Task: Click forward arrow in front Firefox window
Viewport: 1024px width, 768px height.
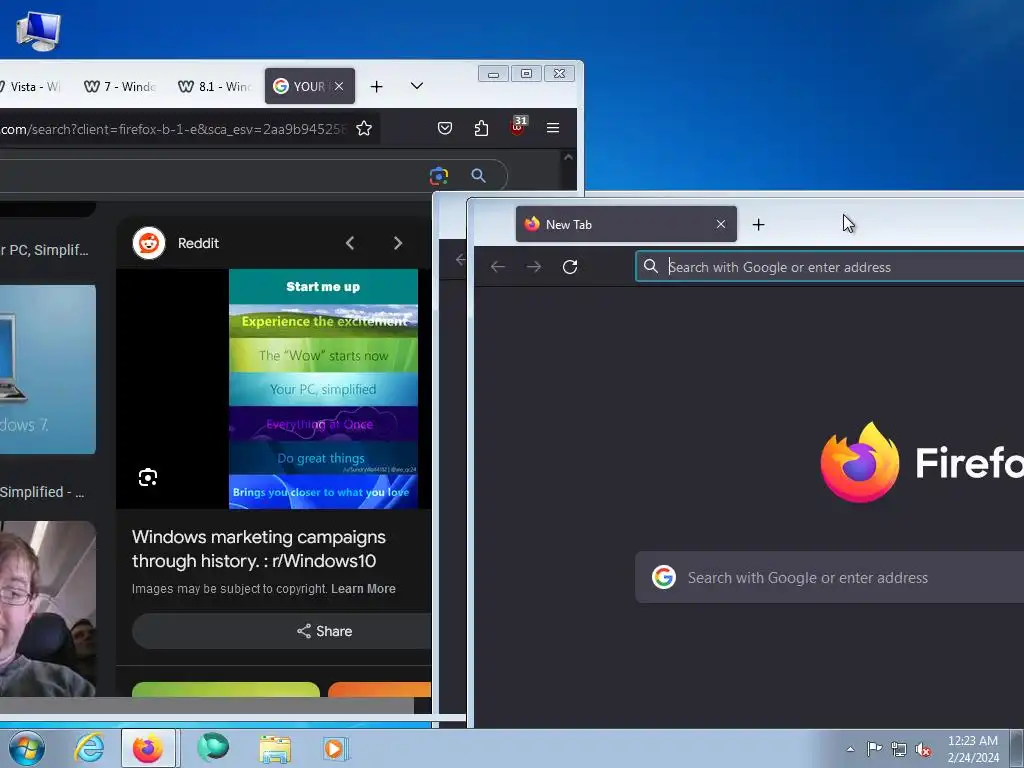Action: (534, 266)
